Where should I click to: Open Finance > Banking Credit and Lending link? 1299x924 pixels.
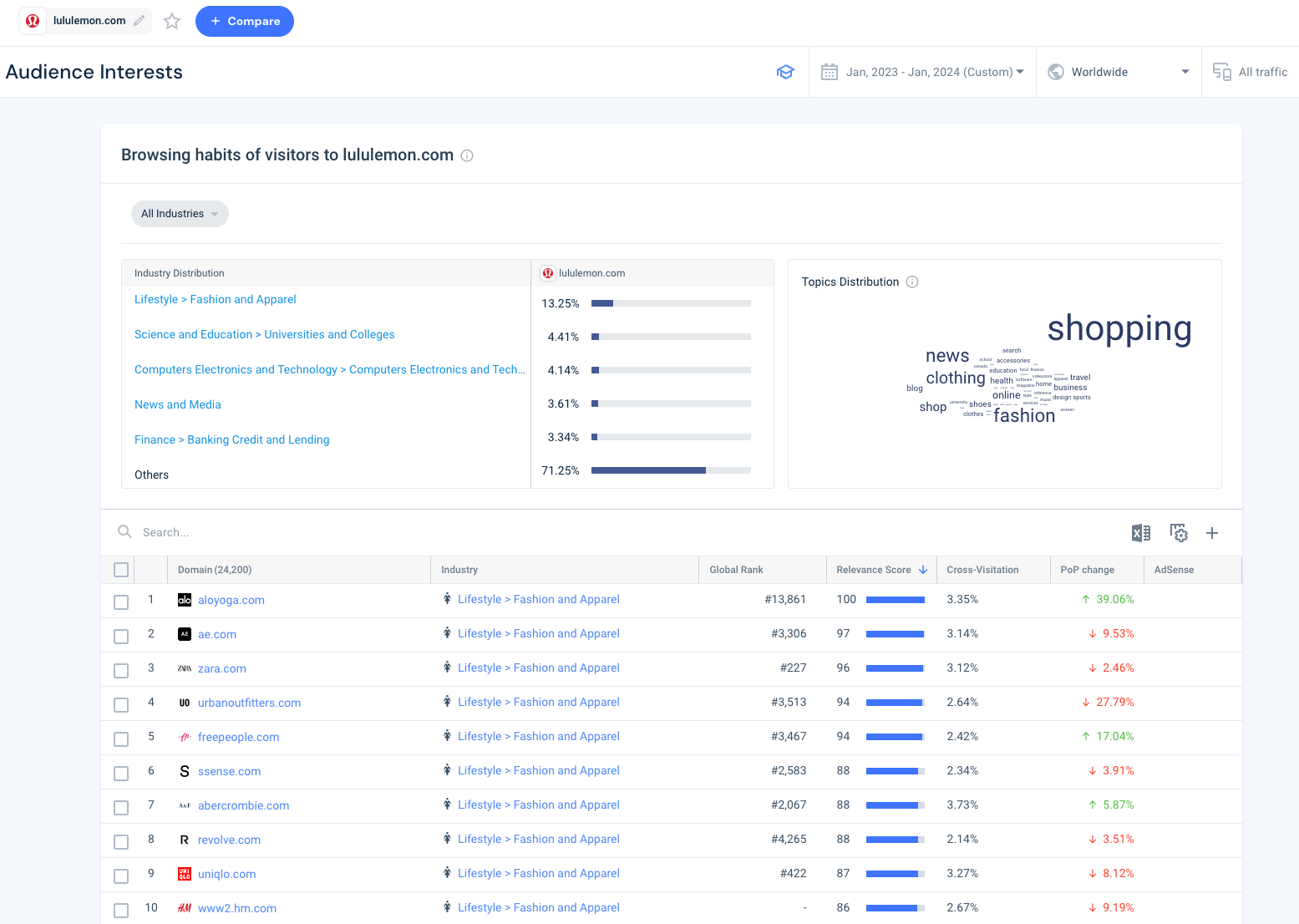[232, 439]
